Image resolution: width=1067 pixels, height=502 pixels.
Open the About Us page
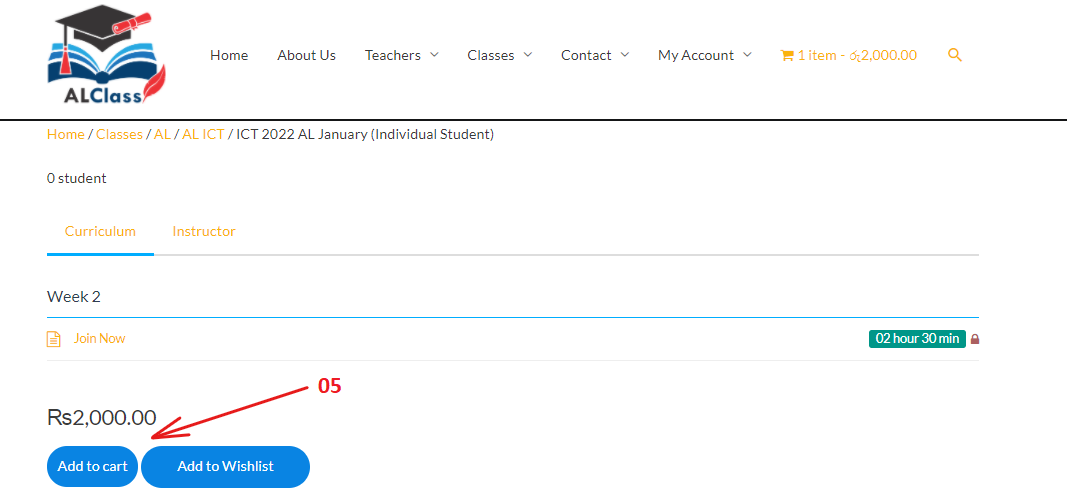pyautogui.click(x=306, y=55)
